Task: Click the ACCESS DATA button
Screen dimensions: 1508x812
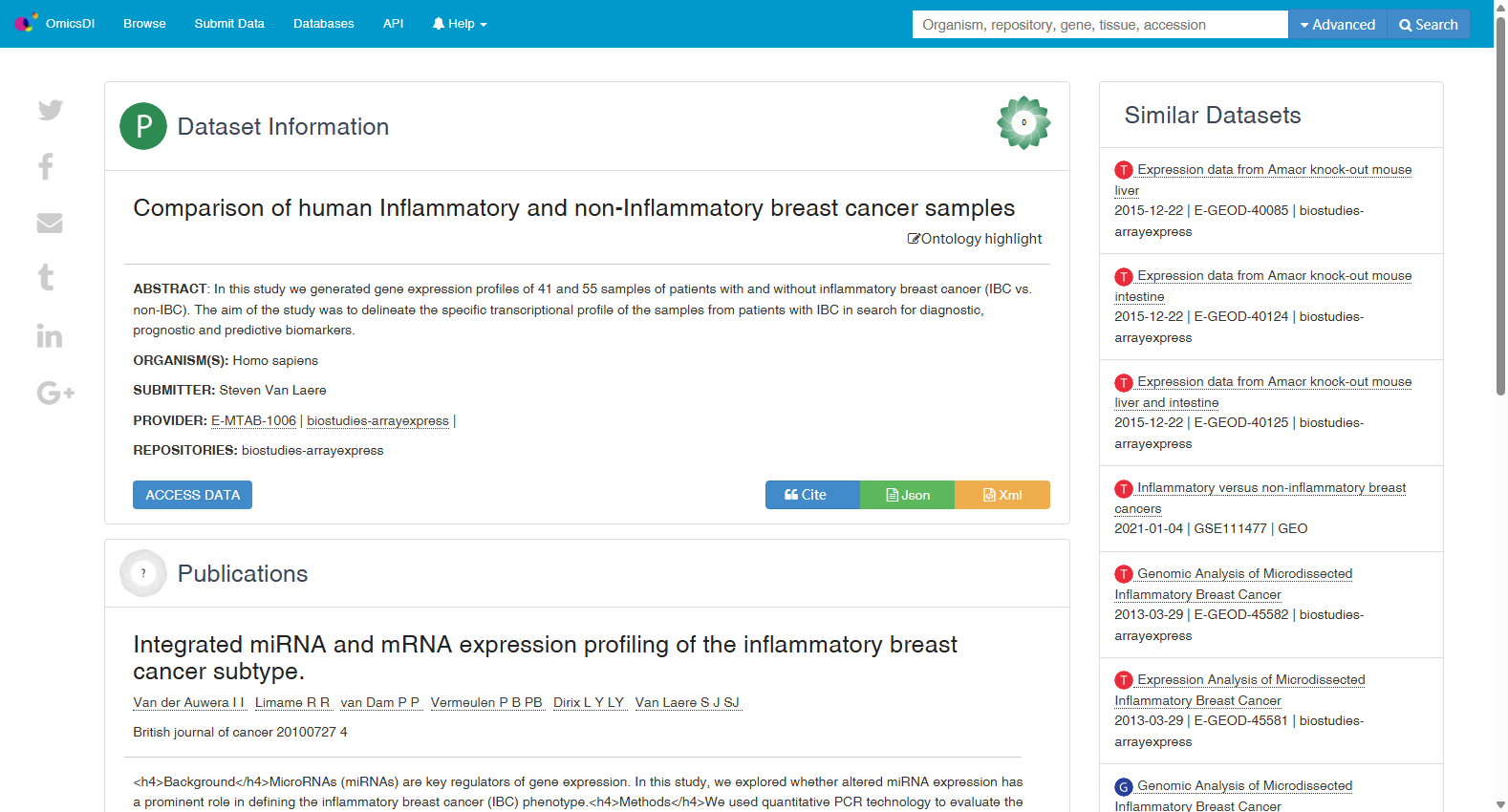Action: click(192, 495)
